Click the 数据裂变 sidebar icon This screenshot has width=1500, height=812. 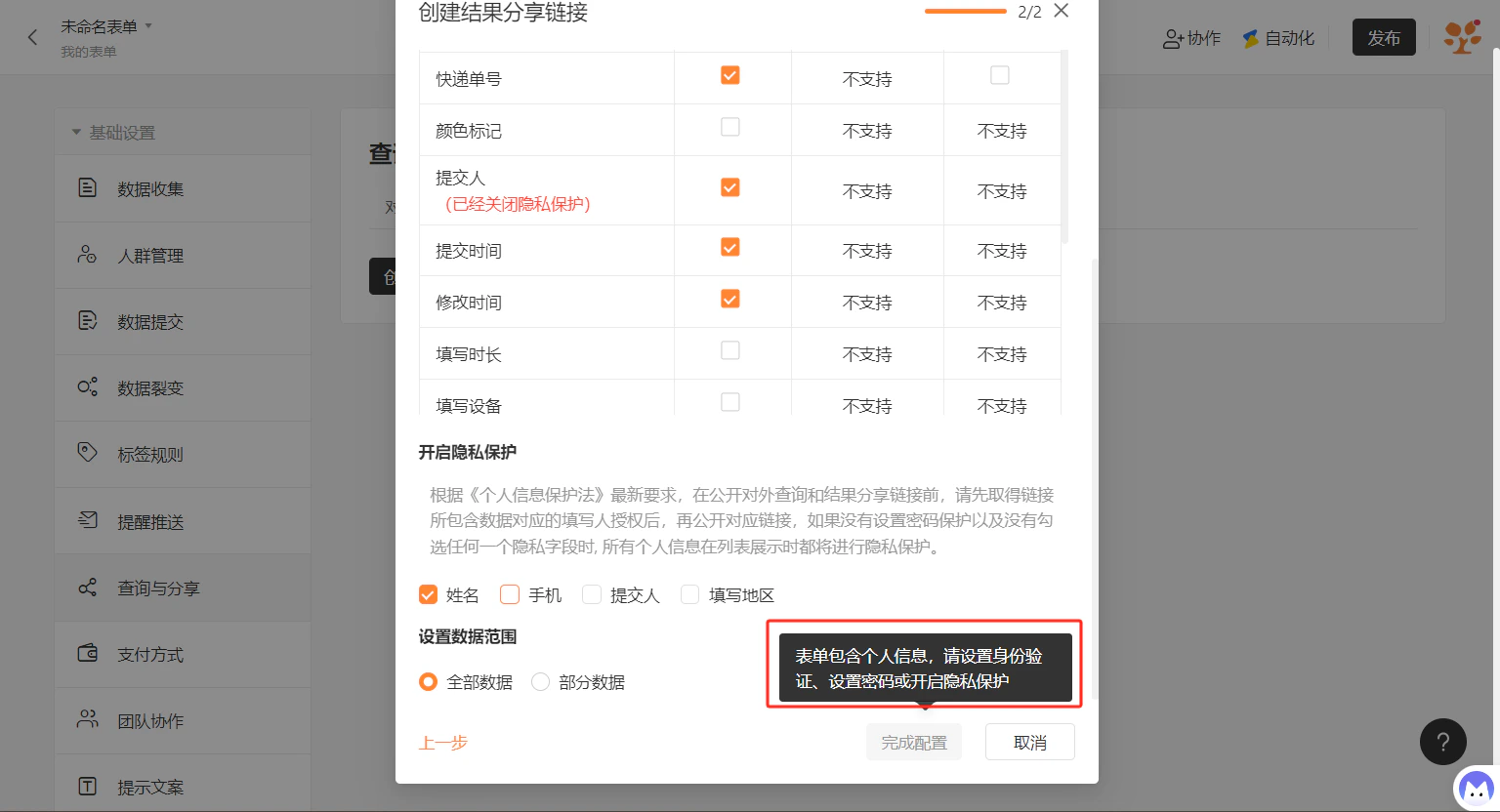click(x=87, y=386)
